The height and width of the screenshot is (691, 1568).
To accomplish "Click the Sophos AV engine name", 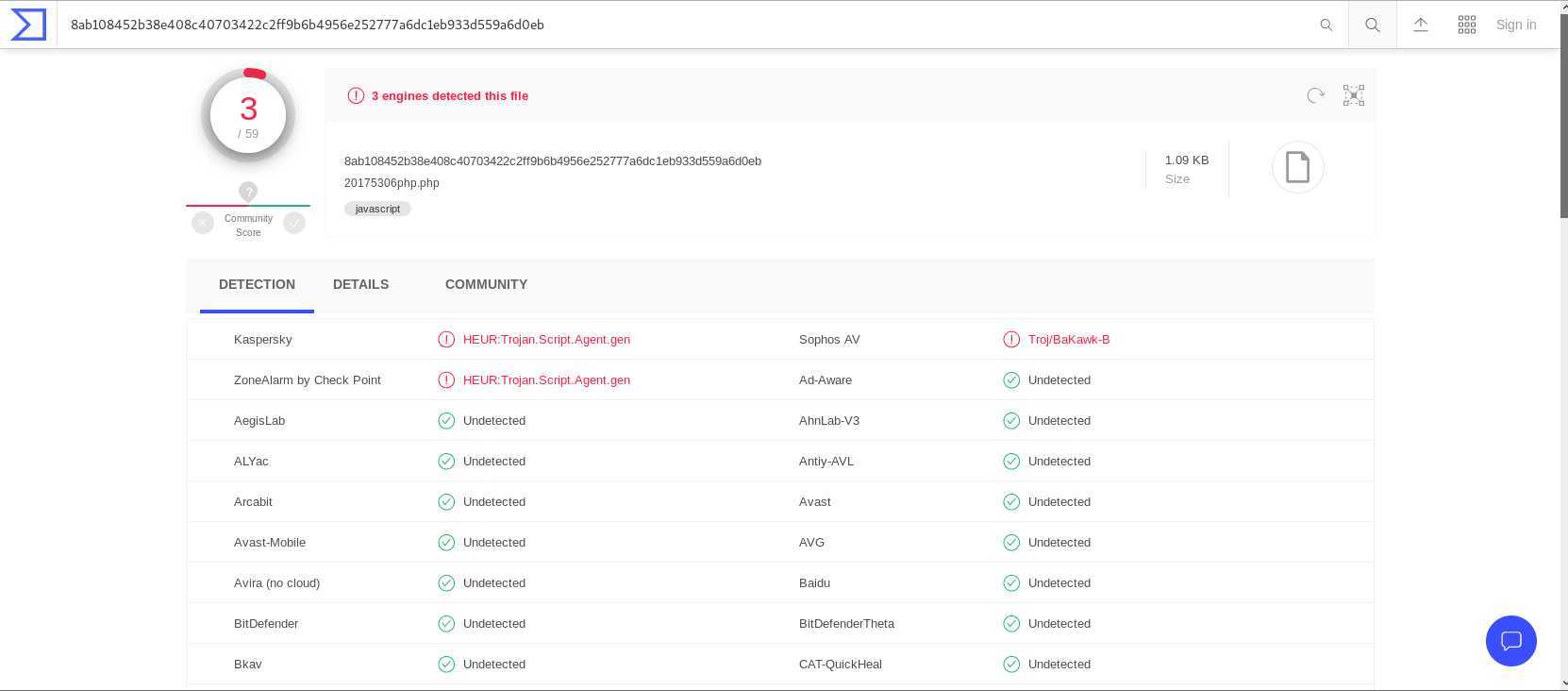I will click(x=829, y=339).
